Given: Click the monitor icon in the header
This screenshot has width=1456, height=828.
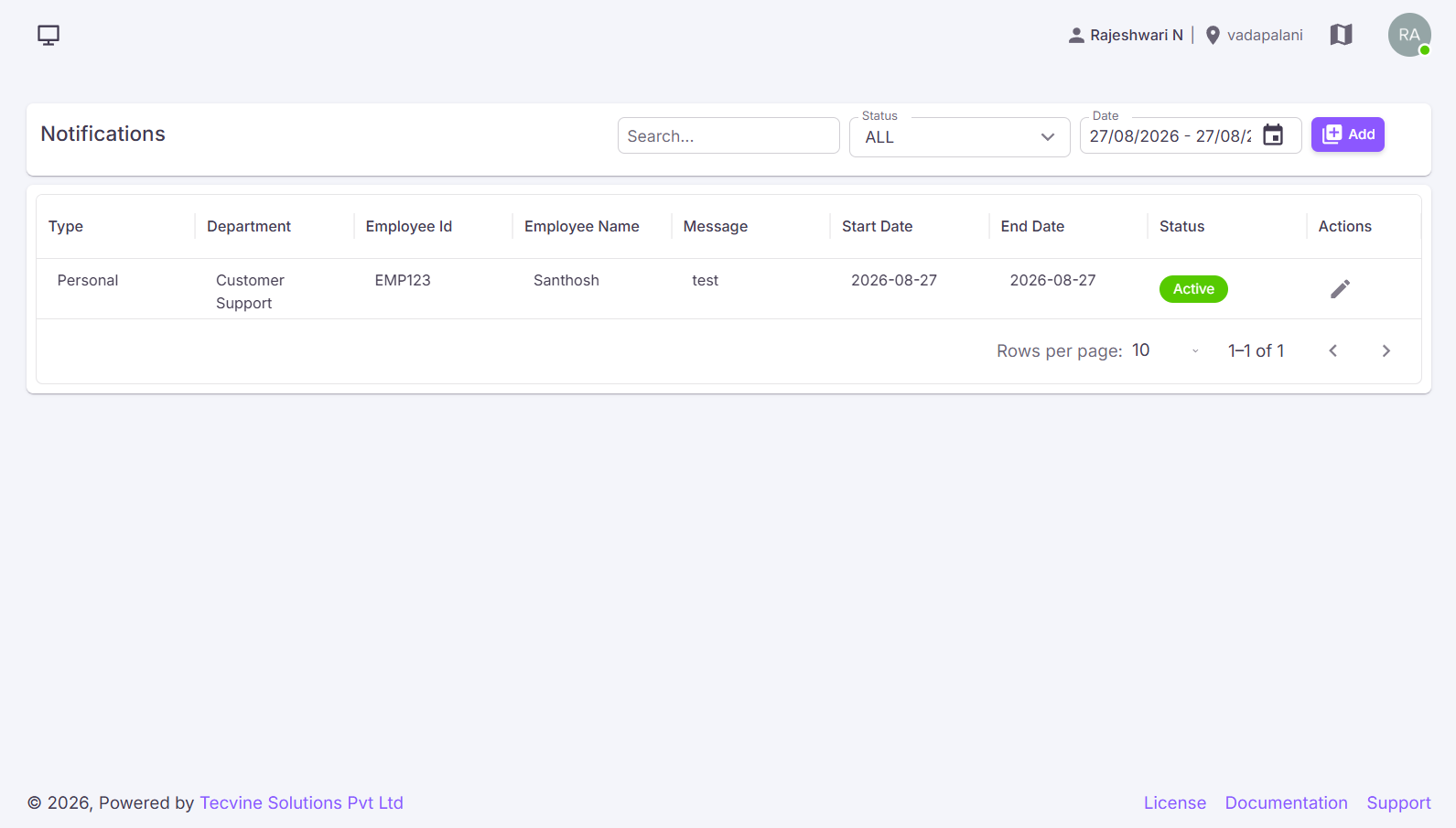Looking at the screenshot, I should tap(49, 35).
